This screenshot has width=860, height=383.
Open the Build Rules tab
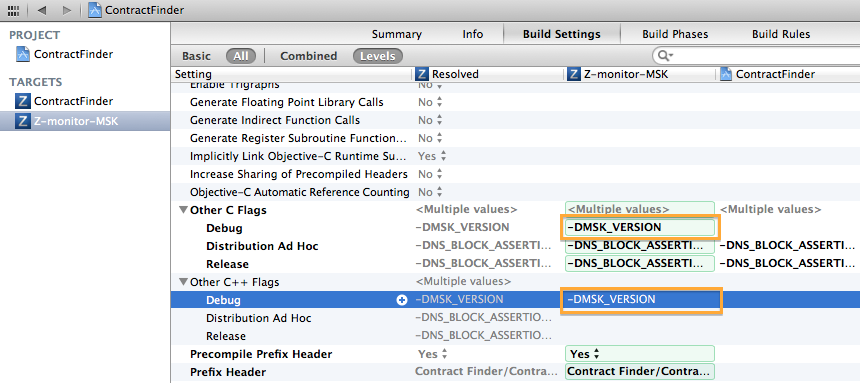pyautogui.click(x=781, y=34)
